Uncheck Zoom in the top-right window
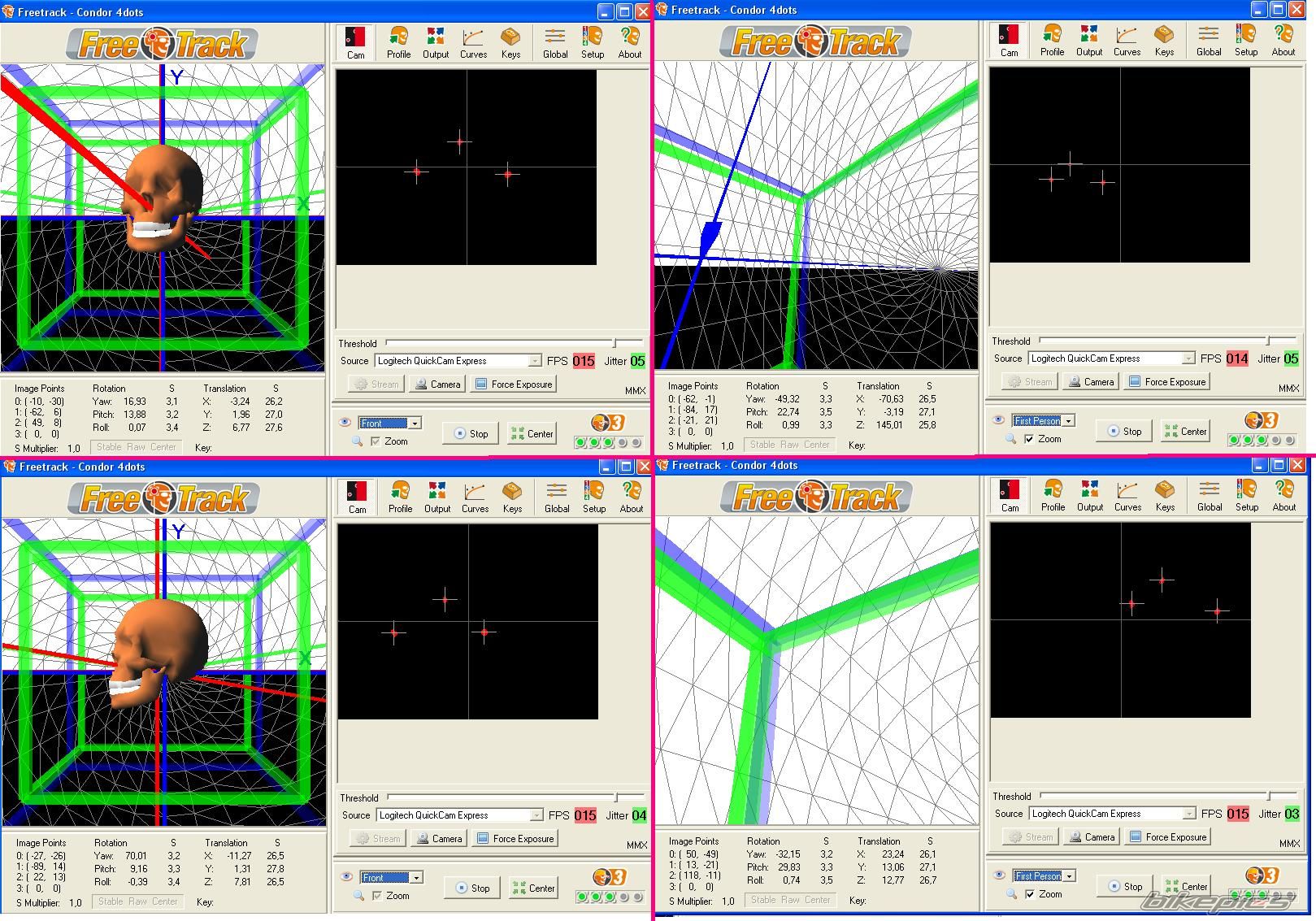The width and height of the screenshot is (1316, 921). pos(1029,439)
